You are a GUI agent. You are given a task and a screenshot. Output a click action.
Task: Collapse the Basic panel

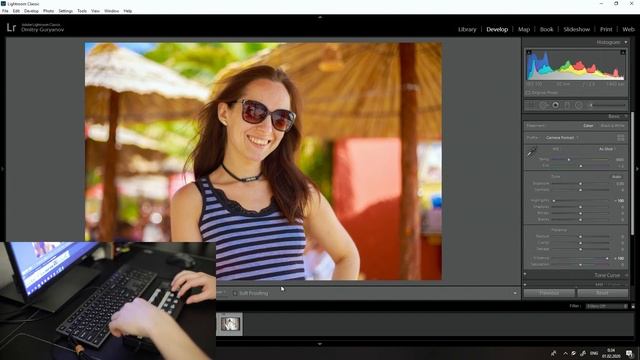[x=626, y=116]
